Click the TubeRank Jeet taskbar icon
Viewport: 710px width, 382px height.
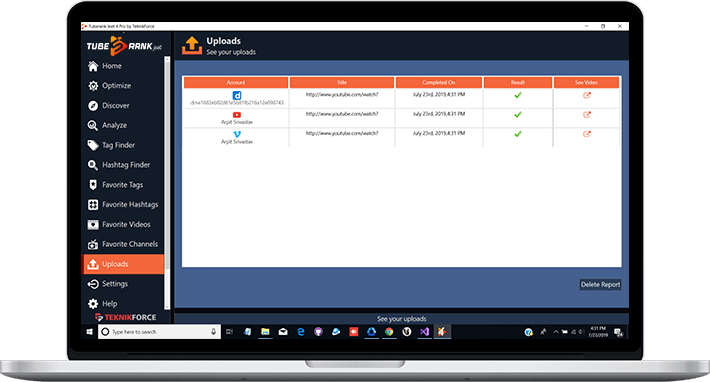[442, 332]
